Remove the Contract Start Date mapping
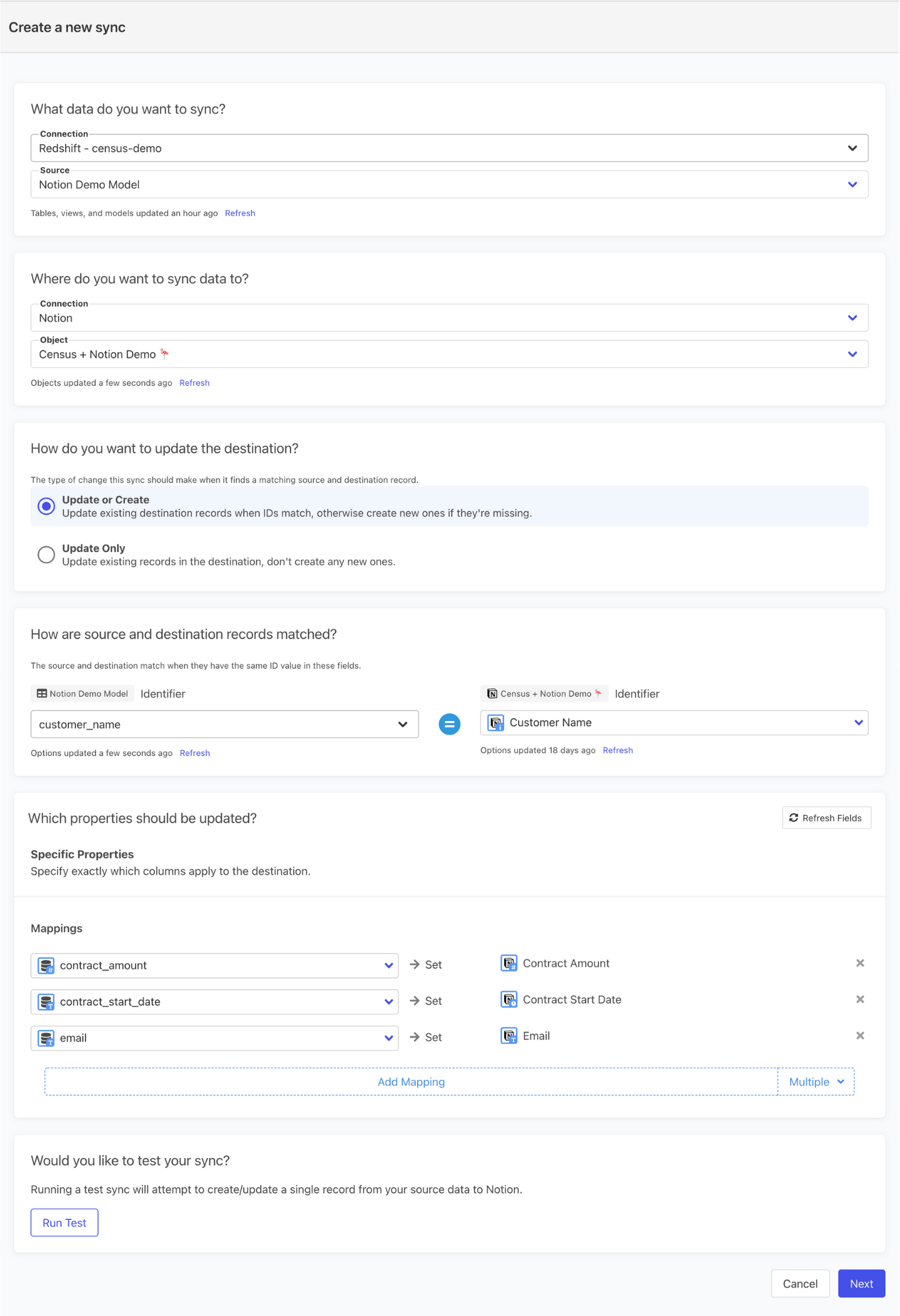This screenshot has width=900, height=1316. pyautogui.click(x=859, y=999)
